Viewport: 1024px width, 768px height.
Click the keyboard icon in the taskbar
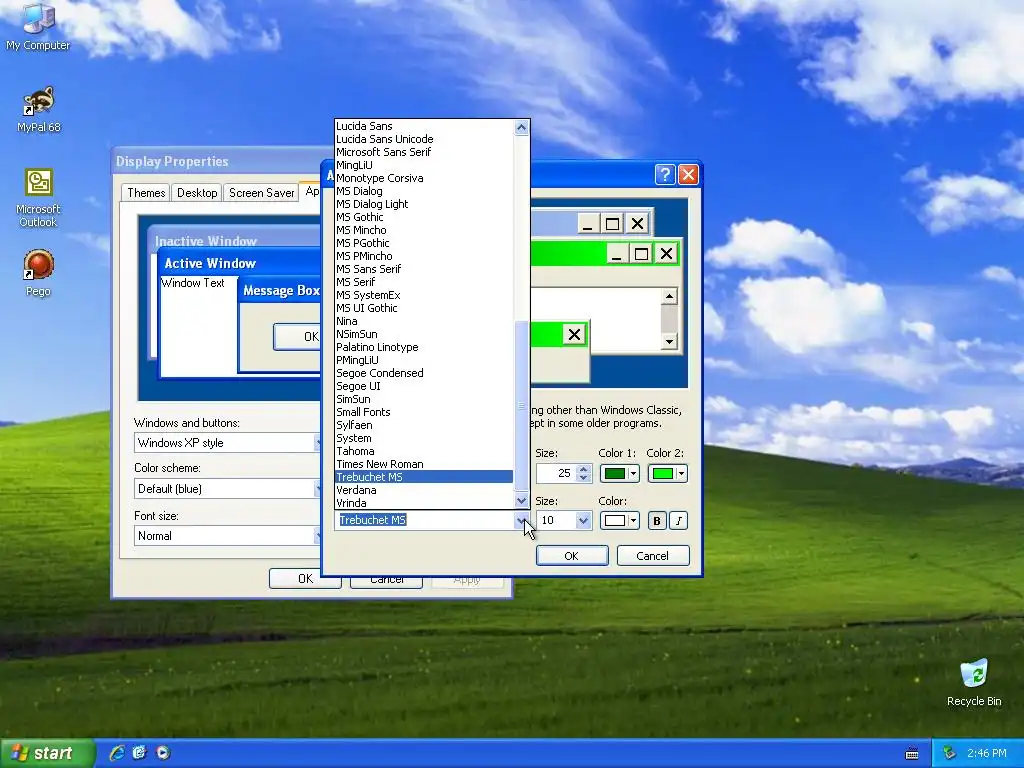(912, 754)
